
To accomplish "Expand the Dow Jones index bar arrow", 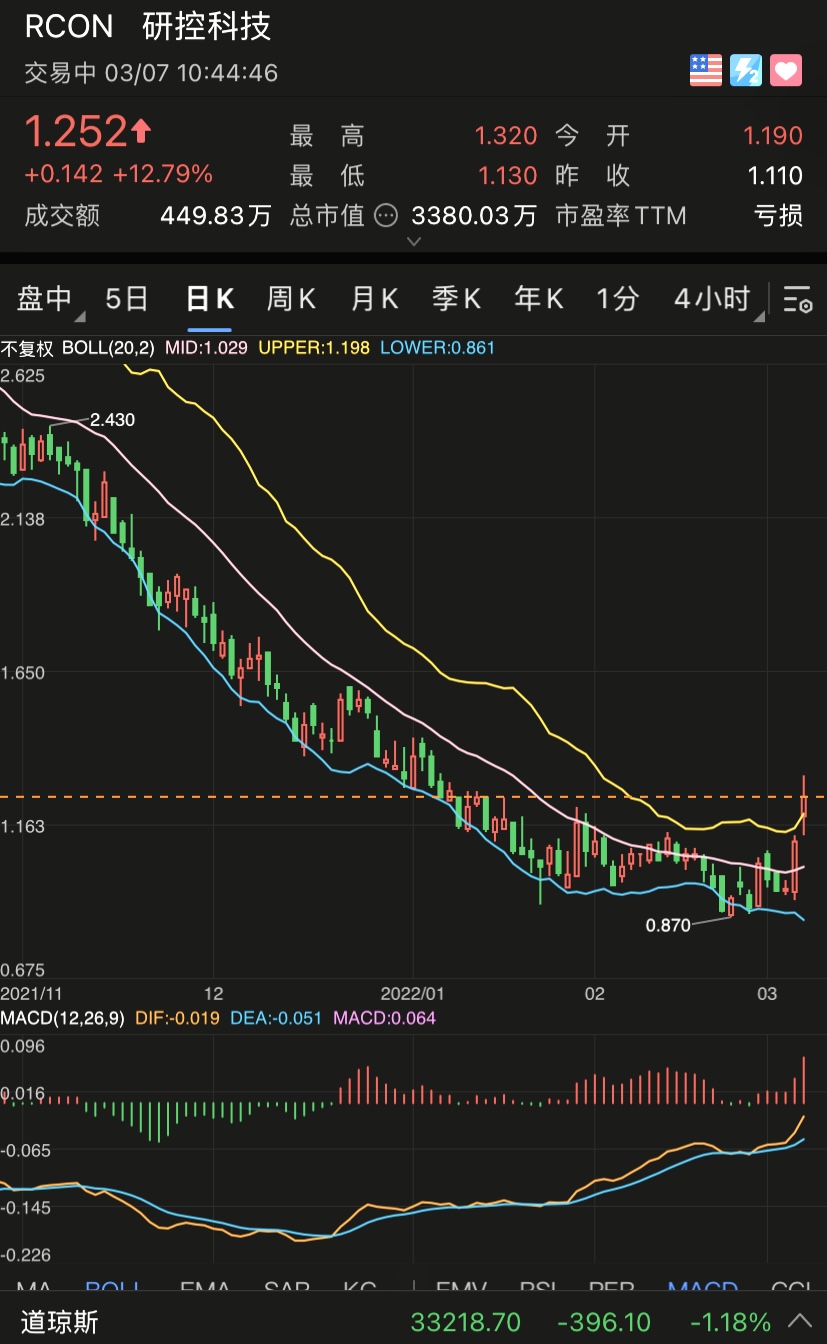I will pyautogui.click(x=800, y=1320).
